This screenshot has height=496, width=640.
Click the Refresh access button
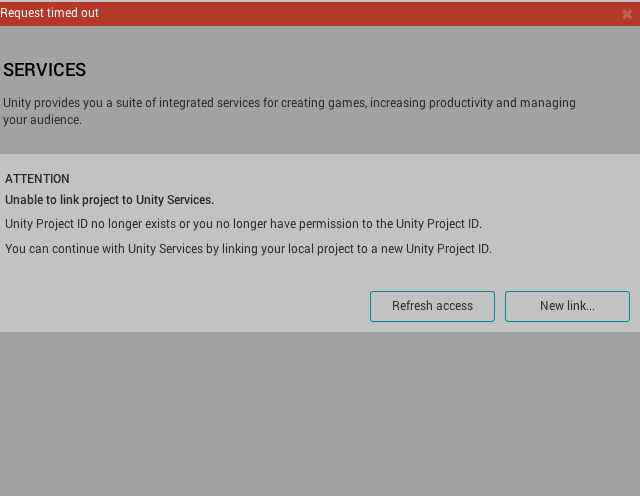tap(432, 306)
